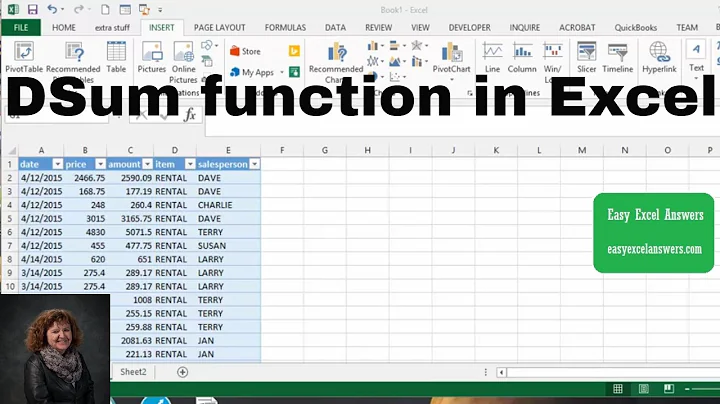
Task: Open the My Apps list
Action: (256, 72)
